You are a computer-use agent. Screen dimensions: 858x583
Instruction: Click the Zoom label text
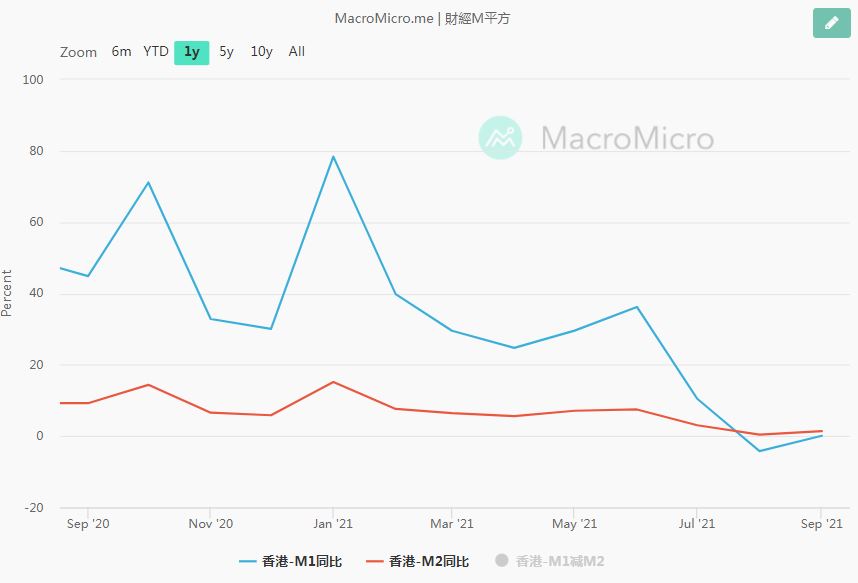click(78, 52)
